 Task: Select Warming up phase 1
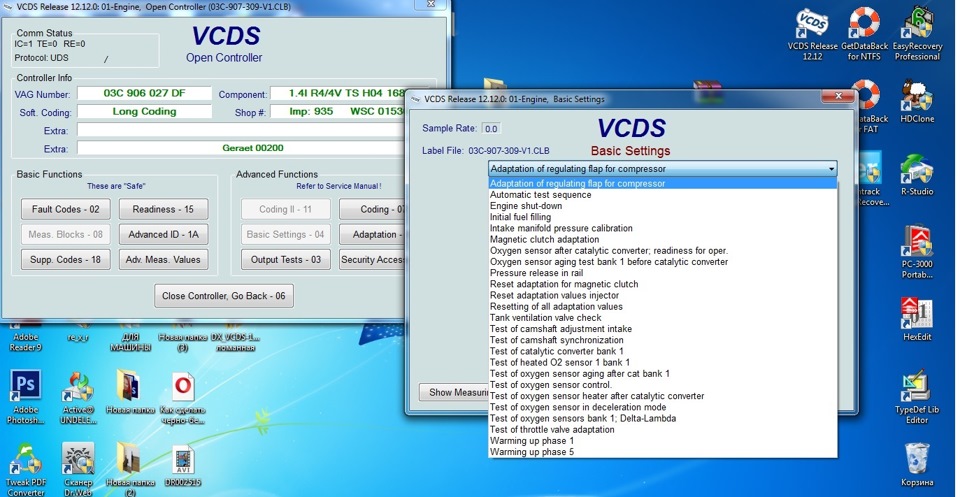pos(662,441)
